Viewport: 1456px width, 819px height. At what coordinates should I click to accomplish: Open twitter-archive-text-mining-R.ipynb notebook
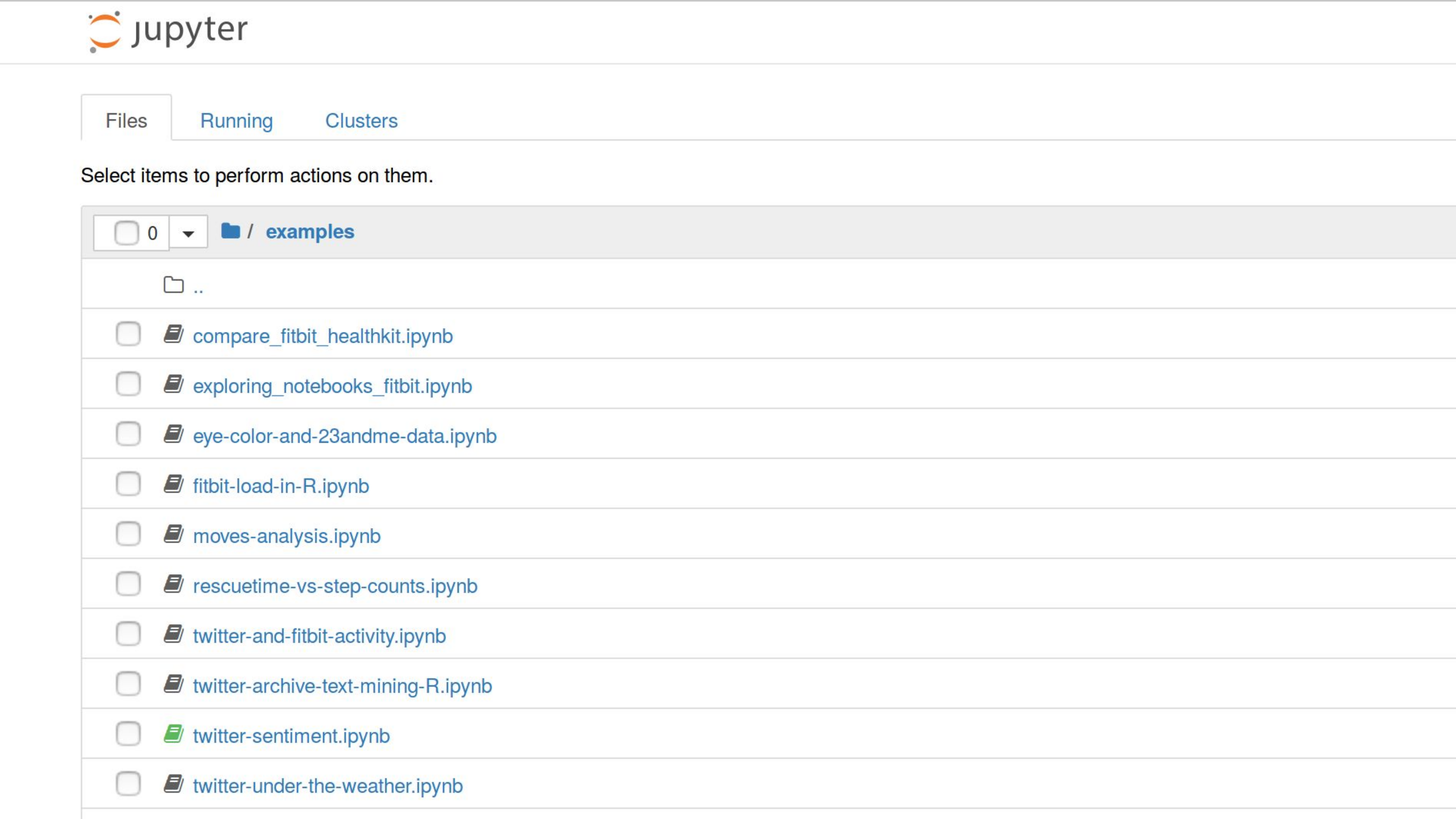tap(343, 685)
